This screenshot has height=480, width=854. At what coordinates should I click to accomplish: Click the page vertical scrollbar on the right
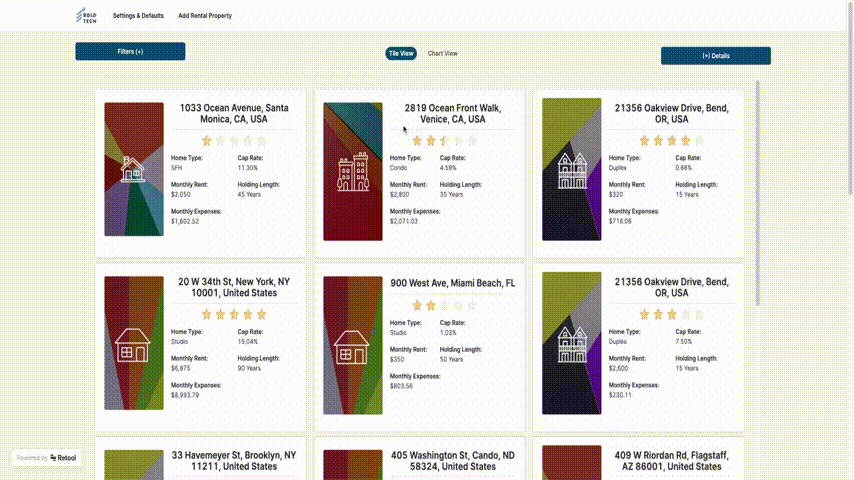[850, 98]
